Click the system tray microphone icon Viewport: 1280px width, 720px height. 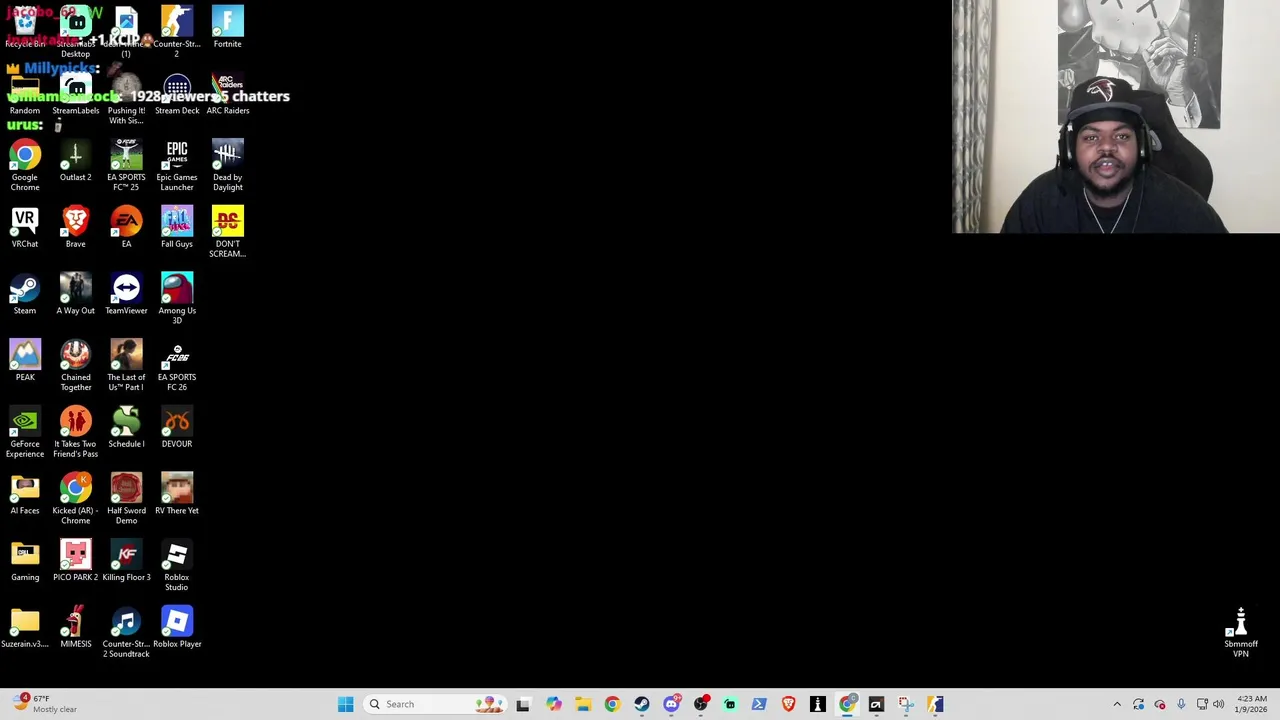[1181, 704]
